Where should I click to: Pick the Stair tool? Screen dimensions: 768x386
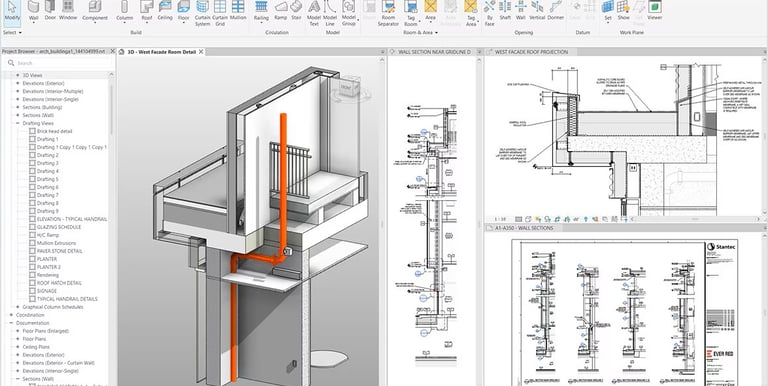(296, 11)
